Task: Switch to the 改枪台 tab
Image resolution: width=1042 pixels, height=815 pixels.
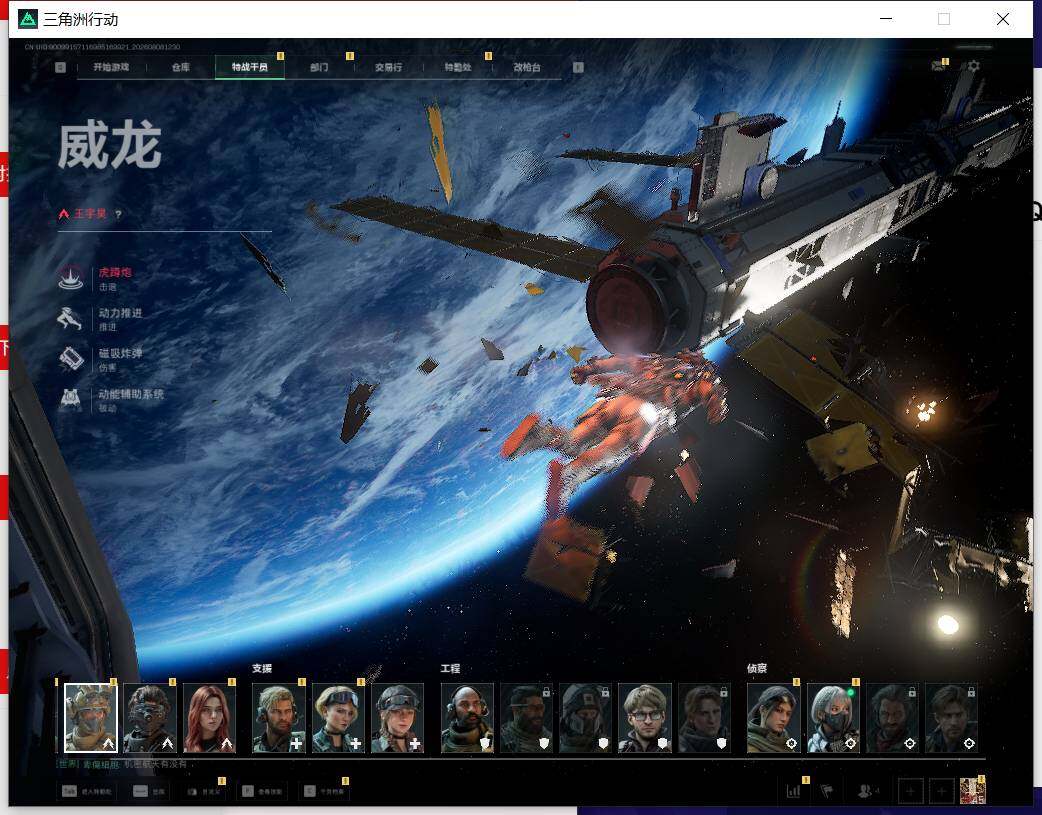Action: 527,67
